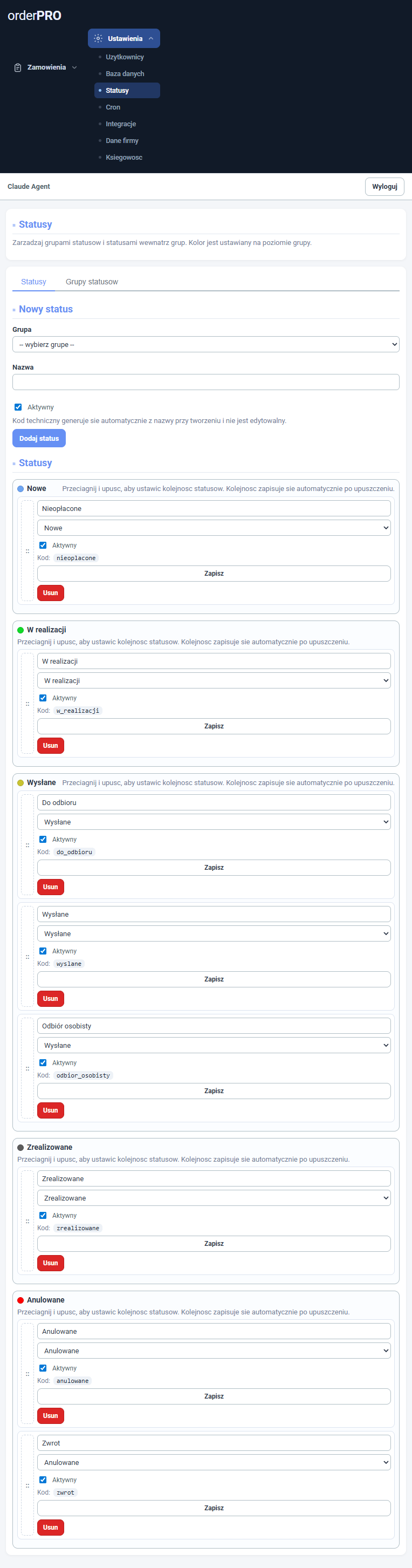The image size is (412, 1568).
Task: Click drag handle of Odbiór osobisty status
Action: tap(28, 1068)
